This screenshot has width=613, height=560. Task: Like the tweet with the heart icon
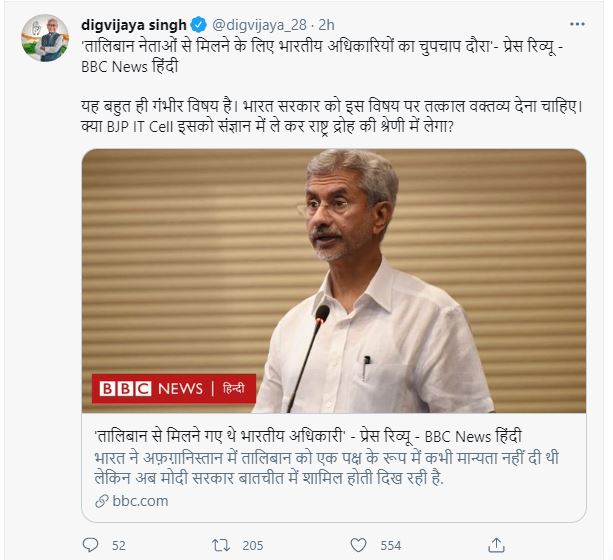click(x=358, y=545)
